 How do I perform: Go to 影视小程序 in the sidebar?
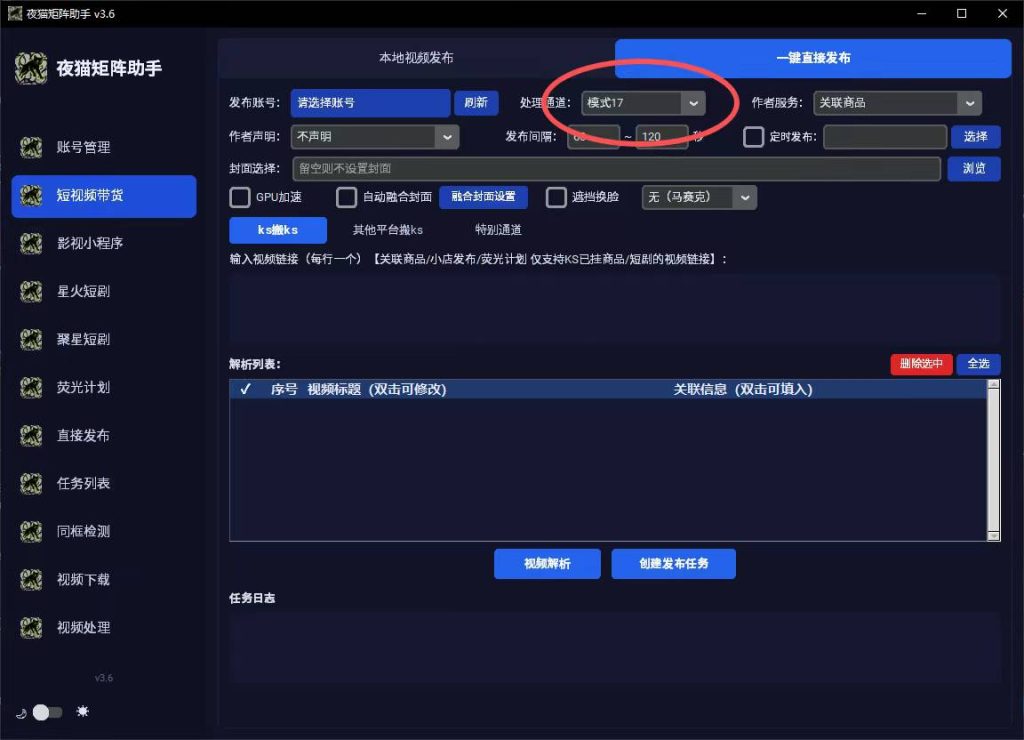coord(104,243)
